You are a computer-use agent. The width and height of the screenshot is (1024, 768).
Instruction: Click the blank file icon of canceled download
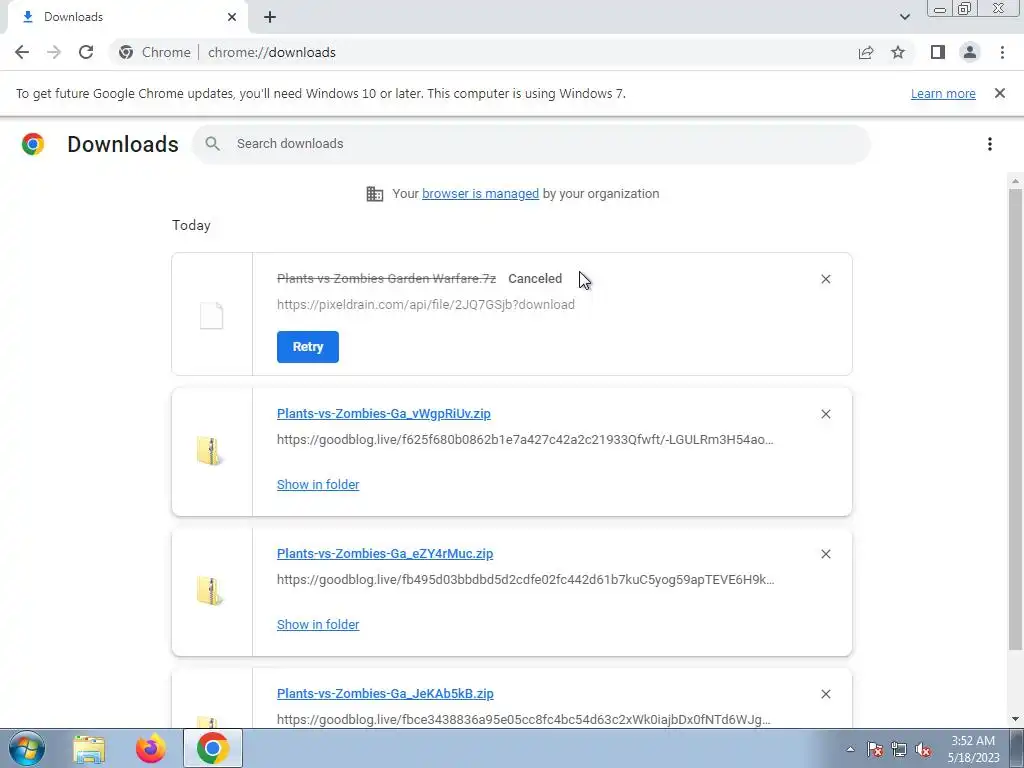click(x=212, y=315)
